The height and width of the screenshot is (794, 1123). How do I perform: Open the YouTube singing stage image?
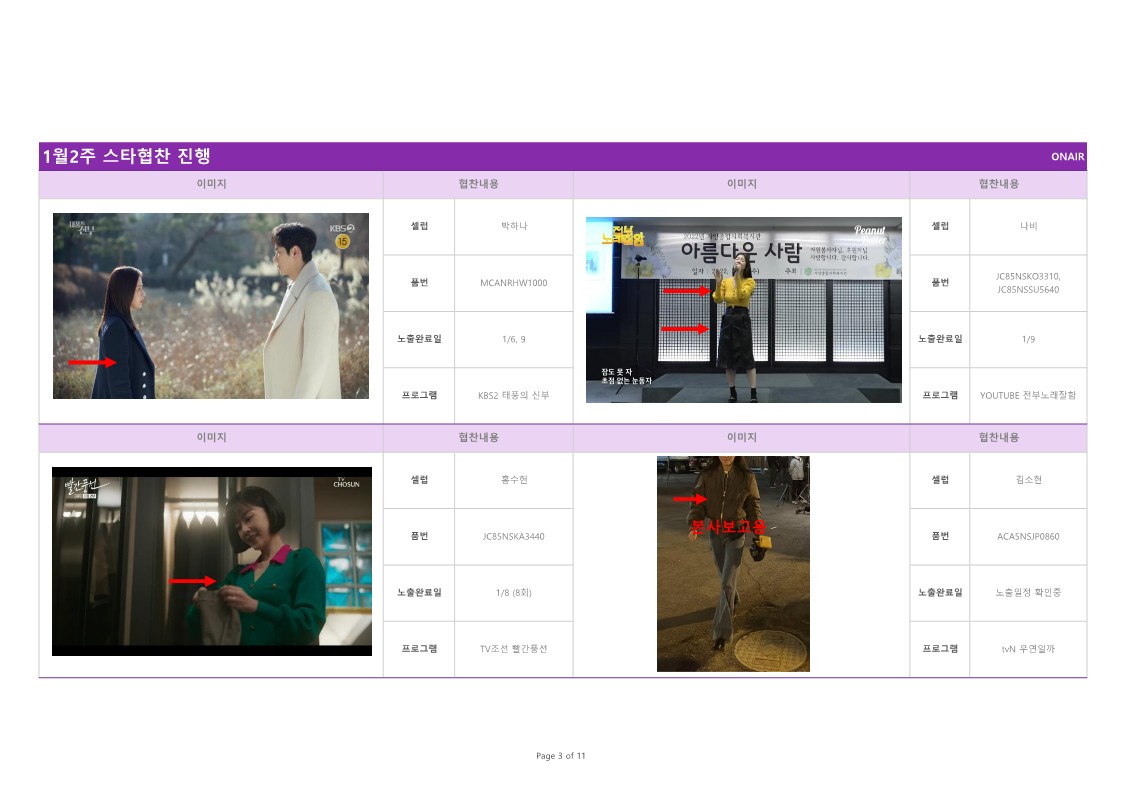743,310
